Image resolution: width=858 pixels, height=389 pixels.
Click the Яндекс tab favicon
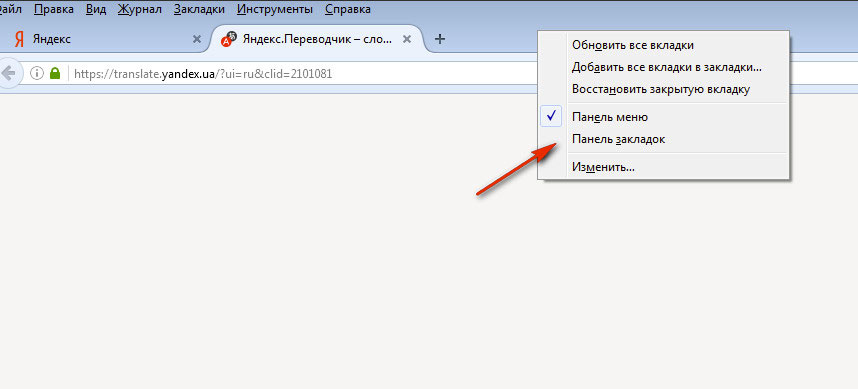(x=19, y=39)
